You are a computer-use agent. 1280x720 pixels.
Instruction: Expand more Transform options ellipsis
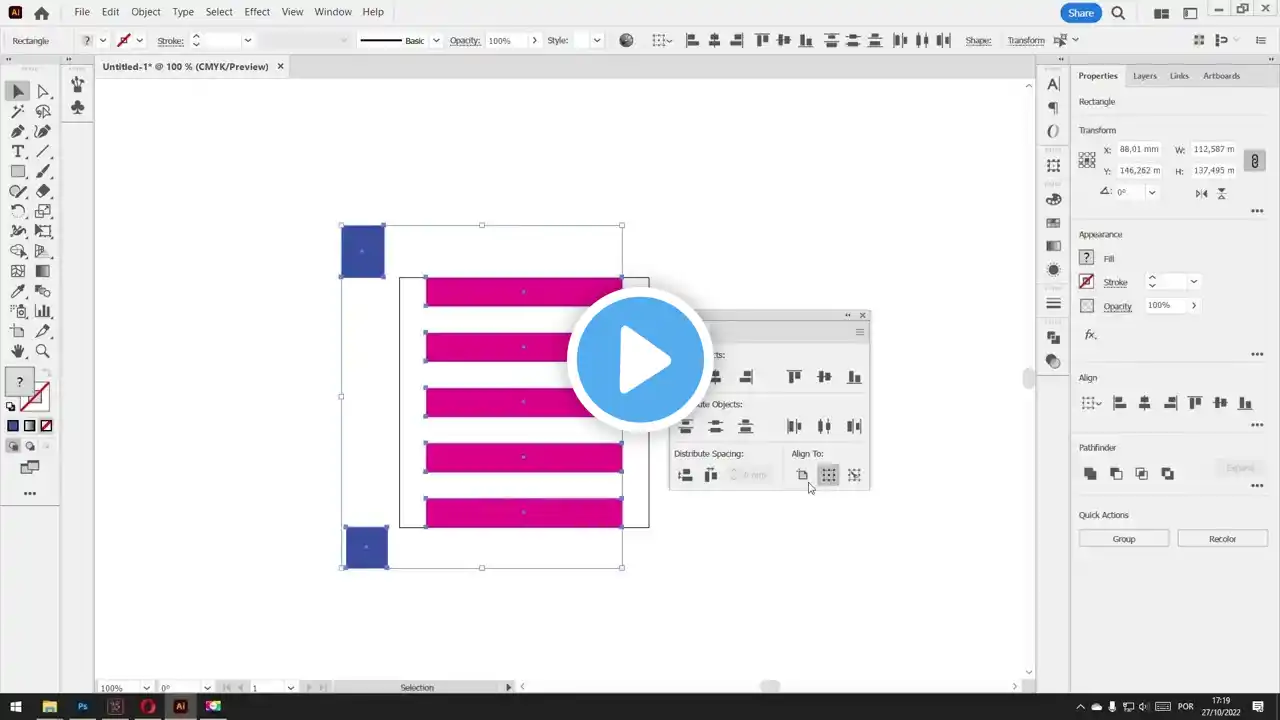coord(1257,211)
